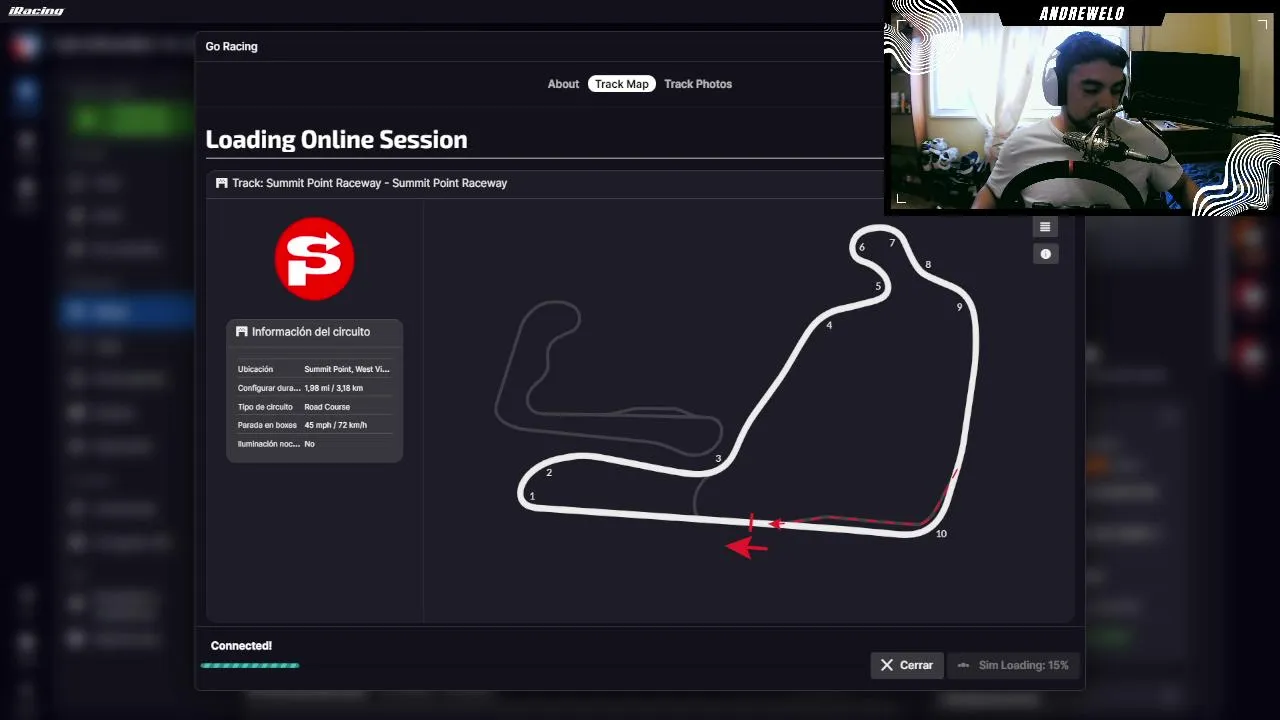The width and height of the screenshot is (1280, 720).
Task: Click the 'Road Course' value
Action: [x=327, y=407]
